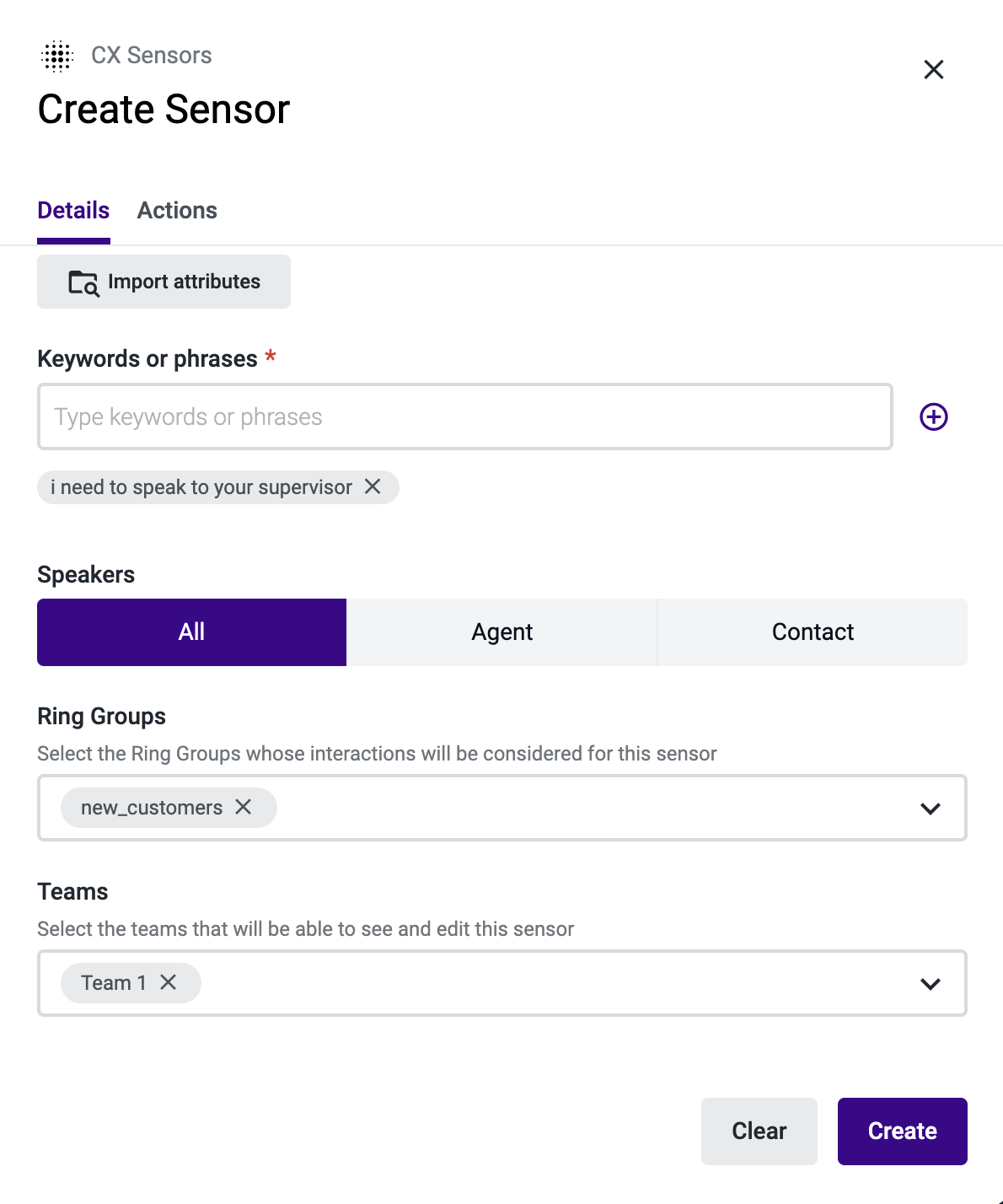Remove the Team 1 tag
The width and height of the screenshot is (1003, 1204).
(169, 982)
